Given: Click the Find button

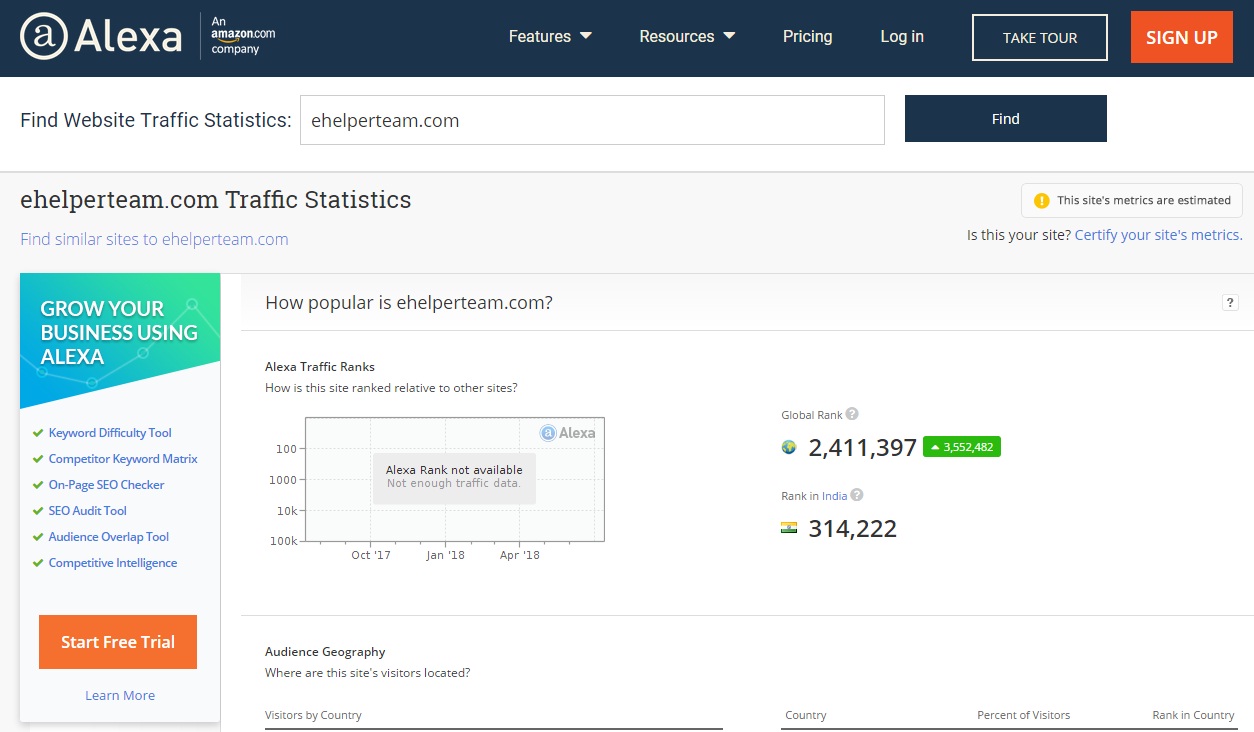Looking at the screenshot, I should [1005, 119].
